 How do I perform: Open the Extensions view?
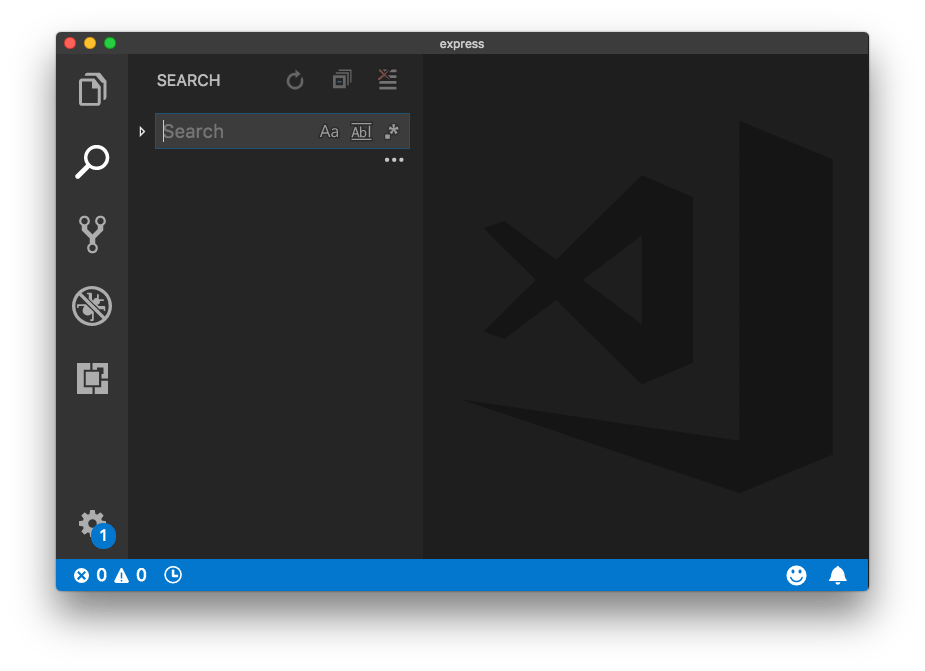click(93, 378)
